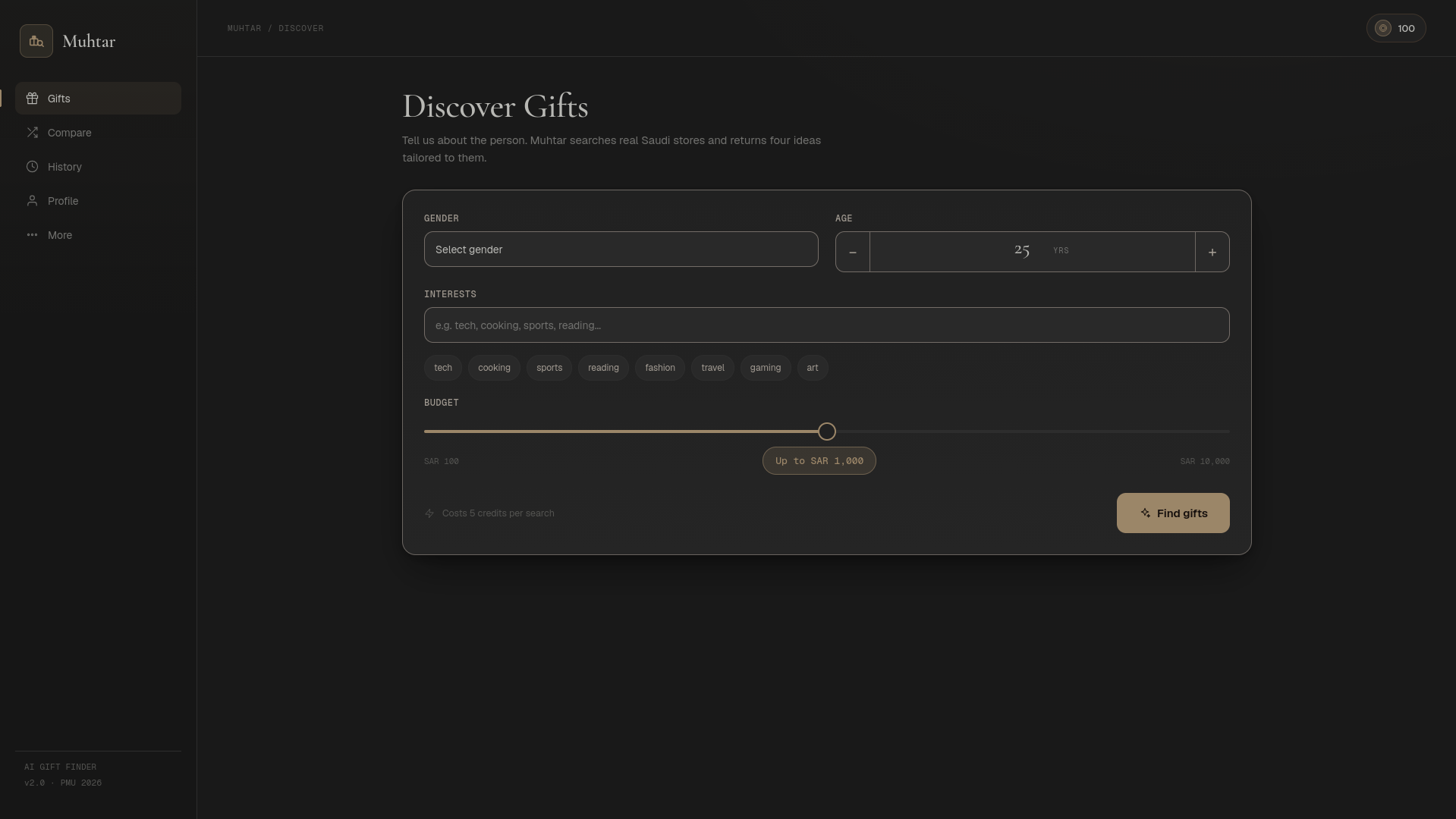Click the 'AI GIFT FINDER' footer text
Image resolution: width=1456 pixels, height=819 pixels.
61,767
